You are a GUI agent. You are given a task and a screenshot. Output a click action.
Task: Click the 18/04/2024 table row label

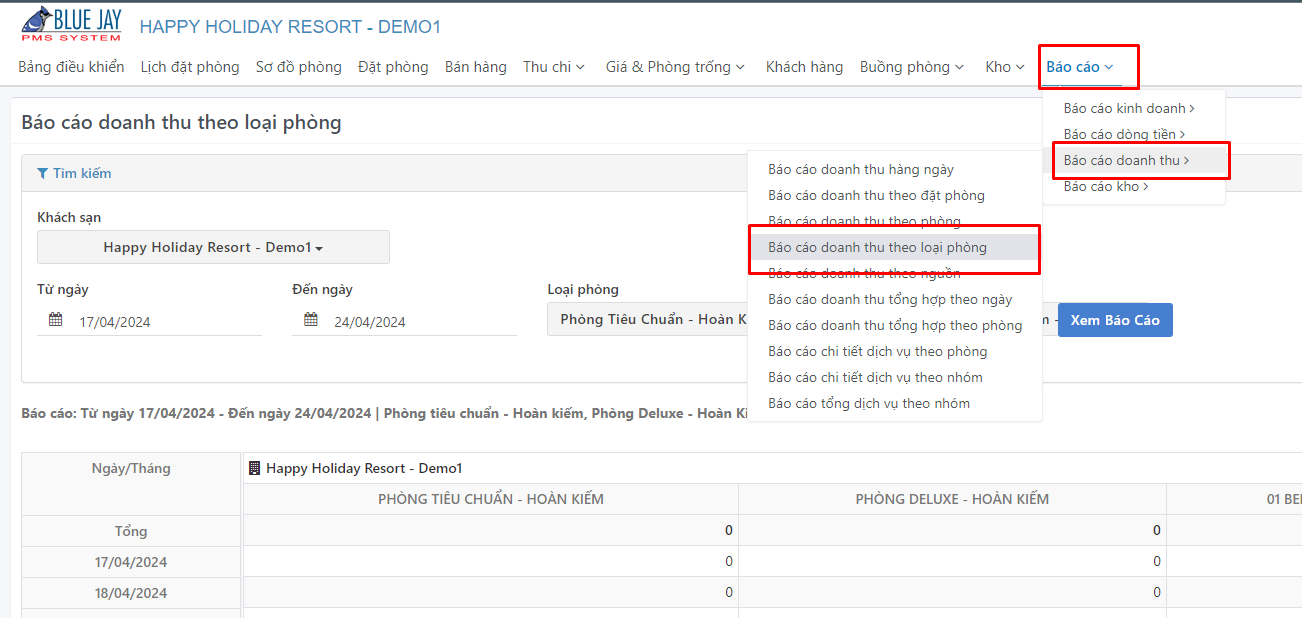click(x=131, y=593)
